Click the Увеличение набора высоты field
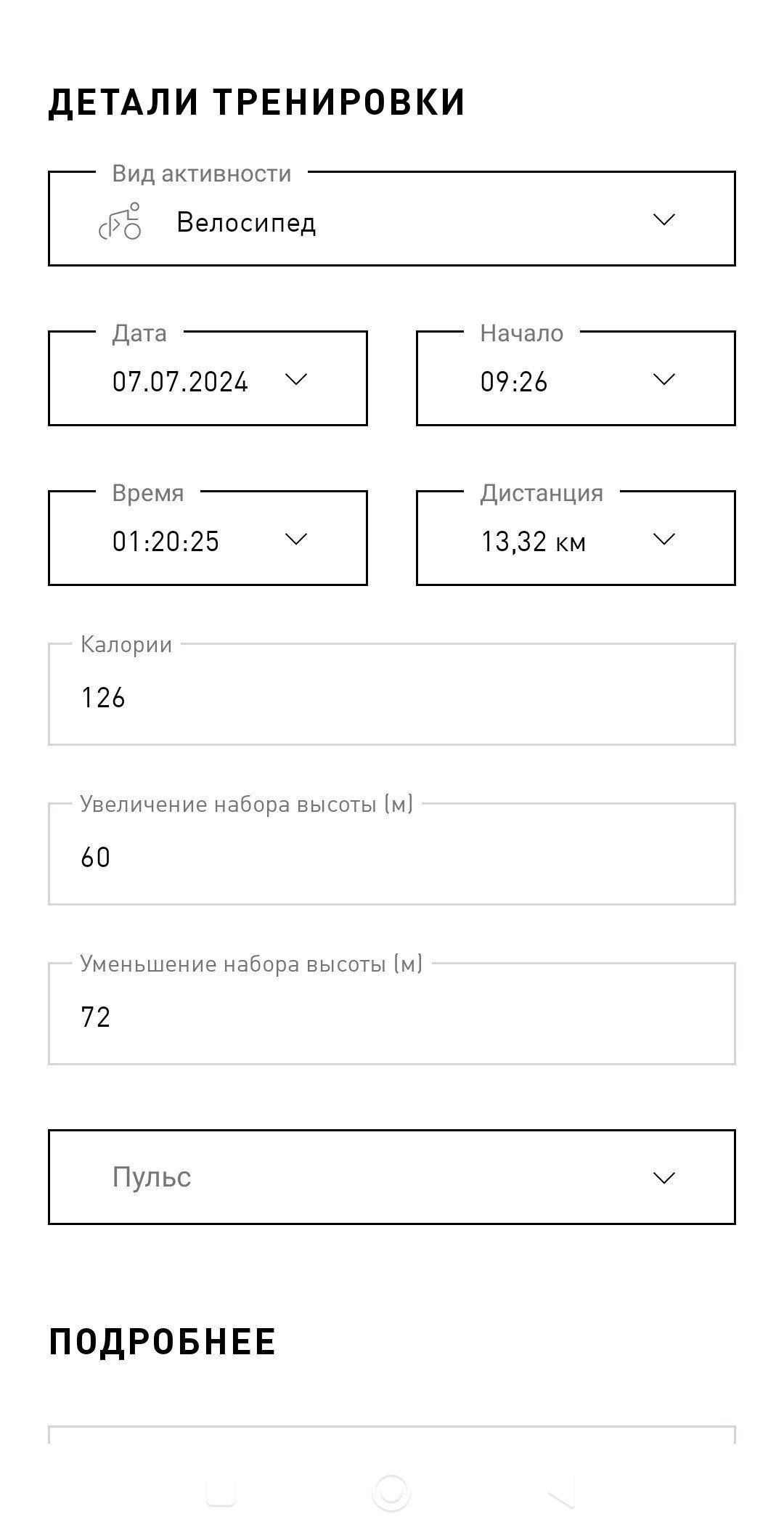This screenshot has width=784, height=1538. tap(392, 854)
